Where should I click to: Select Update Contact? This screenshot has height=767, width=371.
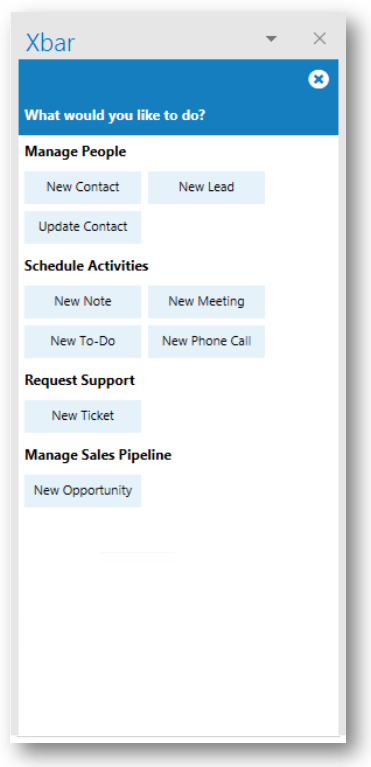(83, 227)
